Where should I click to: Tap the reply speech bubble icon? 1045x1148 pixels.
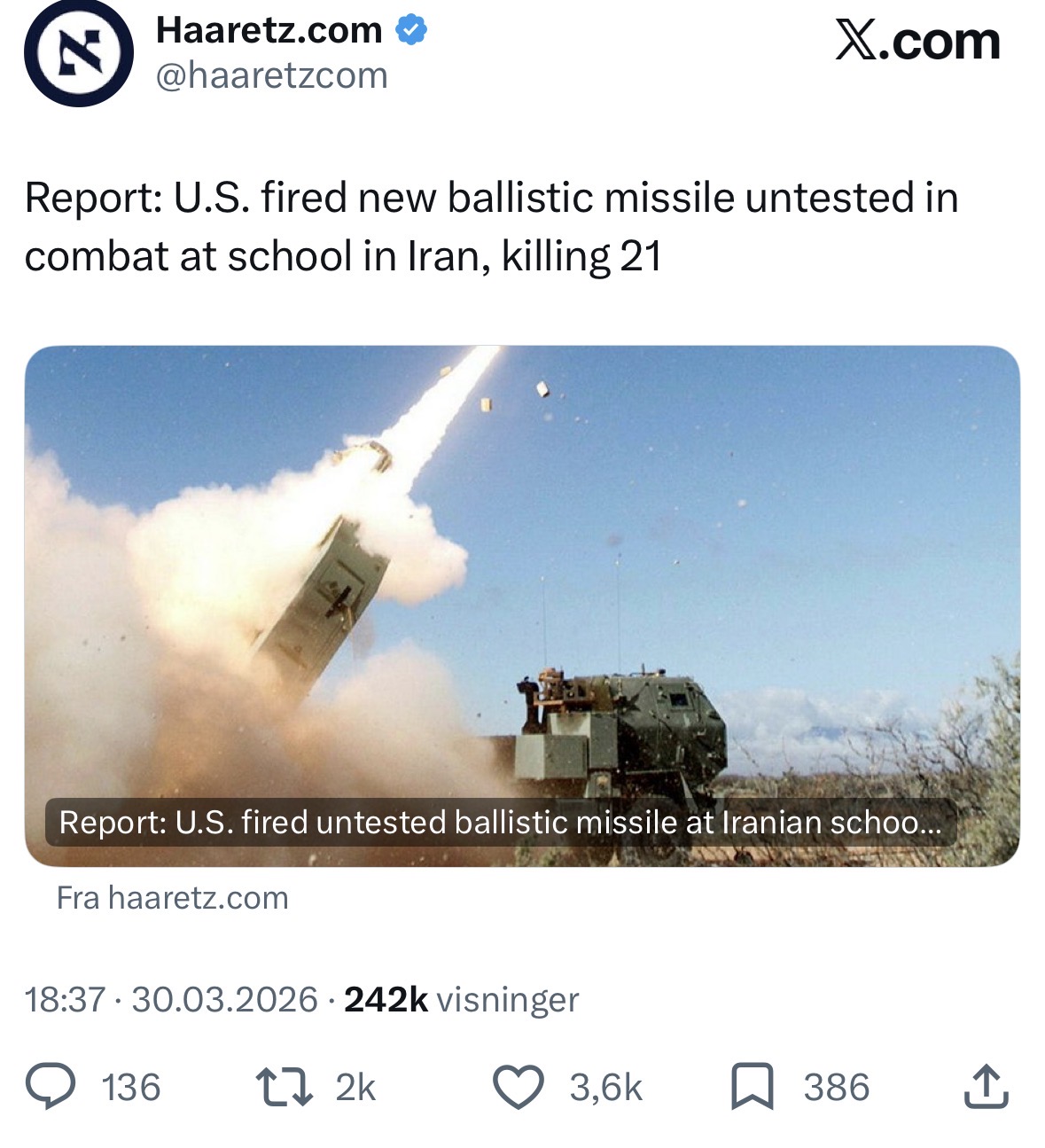pos(51,1087)
